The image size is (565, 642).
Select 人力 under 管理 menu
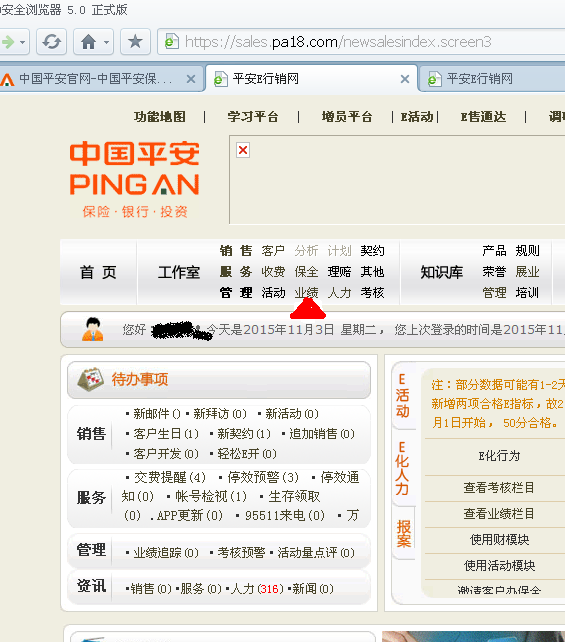[x=339, y=292]
